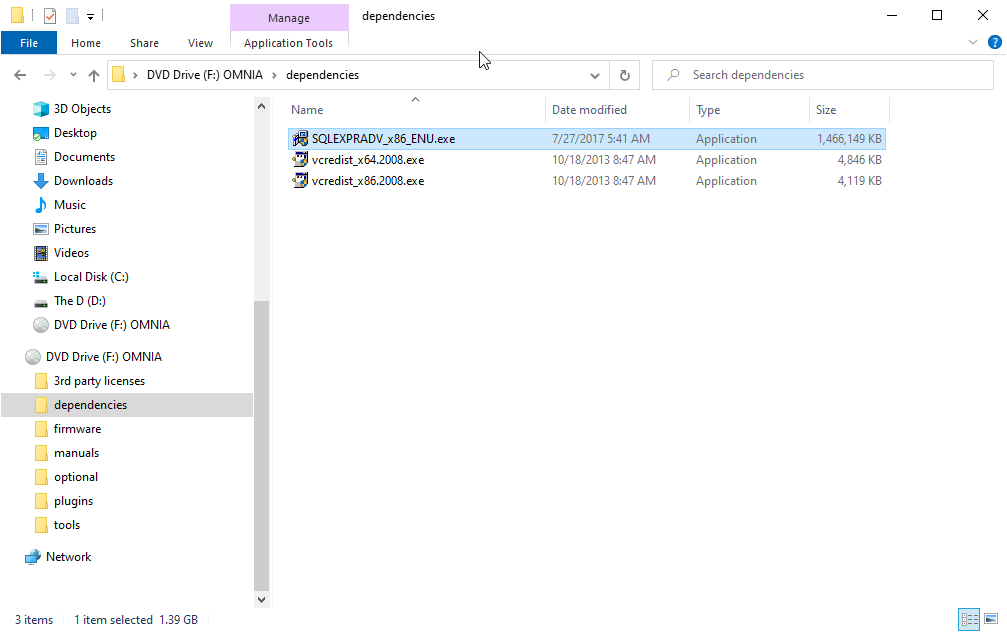
Task: Switch to the Share ribbon tab
Action: (x=144, y=43)
